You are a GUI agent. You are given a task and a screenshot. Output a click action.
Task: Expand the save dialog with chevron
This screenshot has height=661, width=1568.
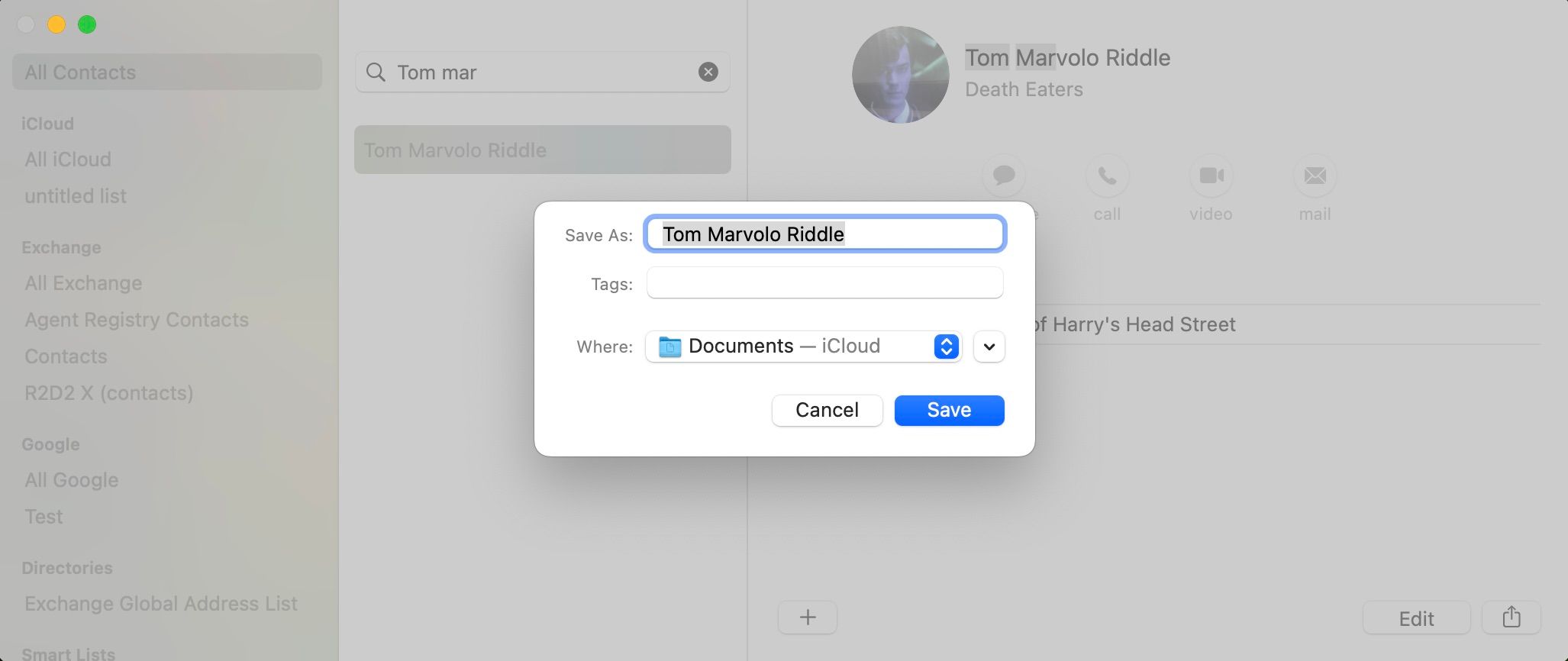click(989, 347)
